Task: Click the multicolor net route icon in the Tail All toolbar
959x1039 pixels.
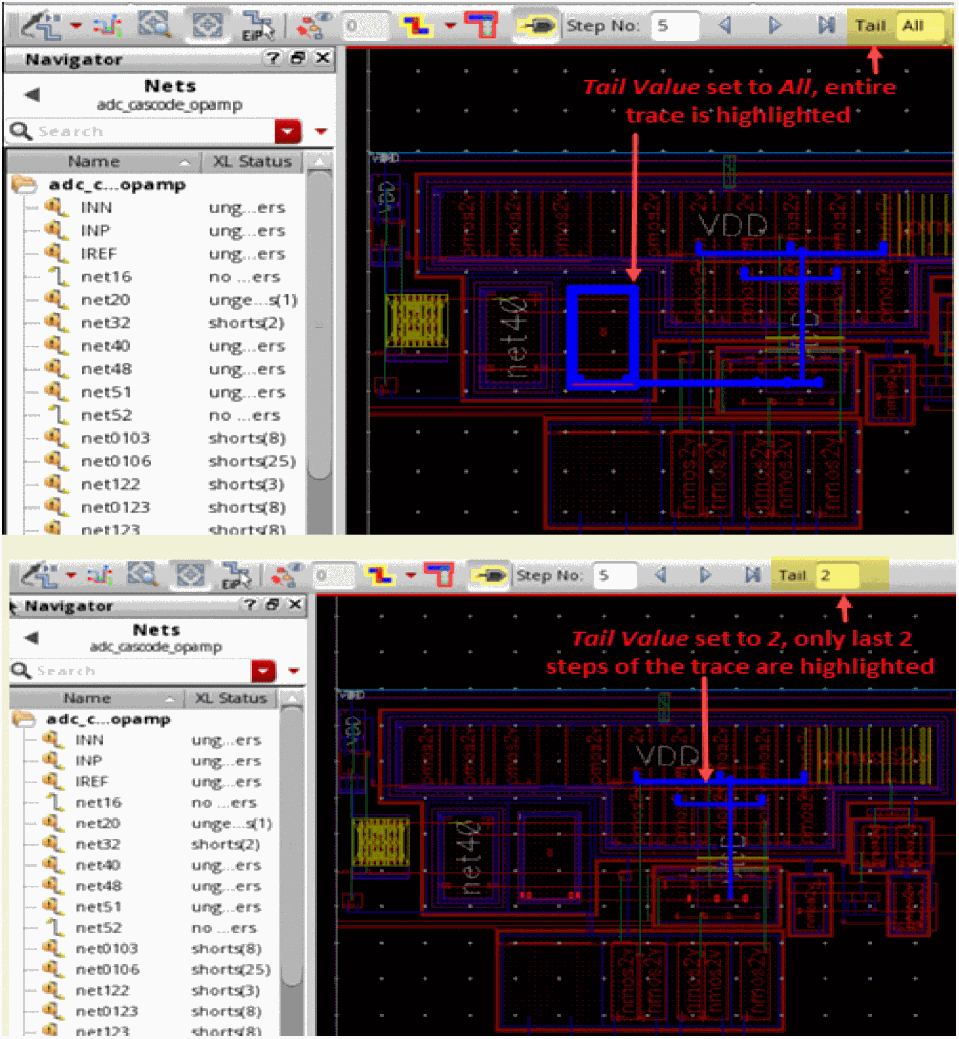Action: [x=107, y=25]
